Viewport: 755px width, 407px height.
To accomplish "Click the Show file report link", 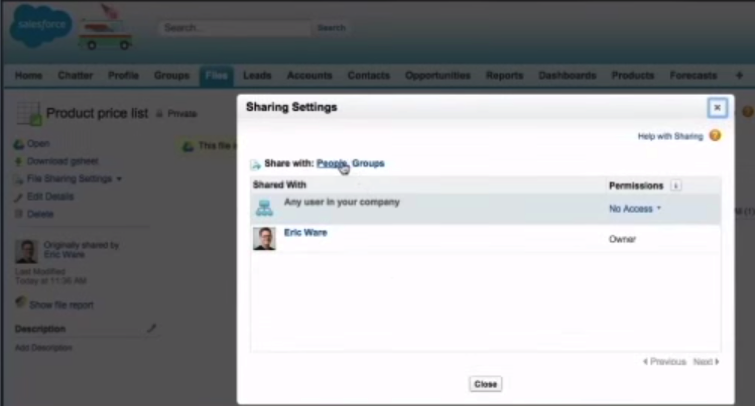I will point(61,305).
